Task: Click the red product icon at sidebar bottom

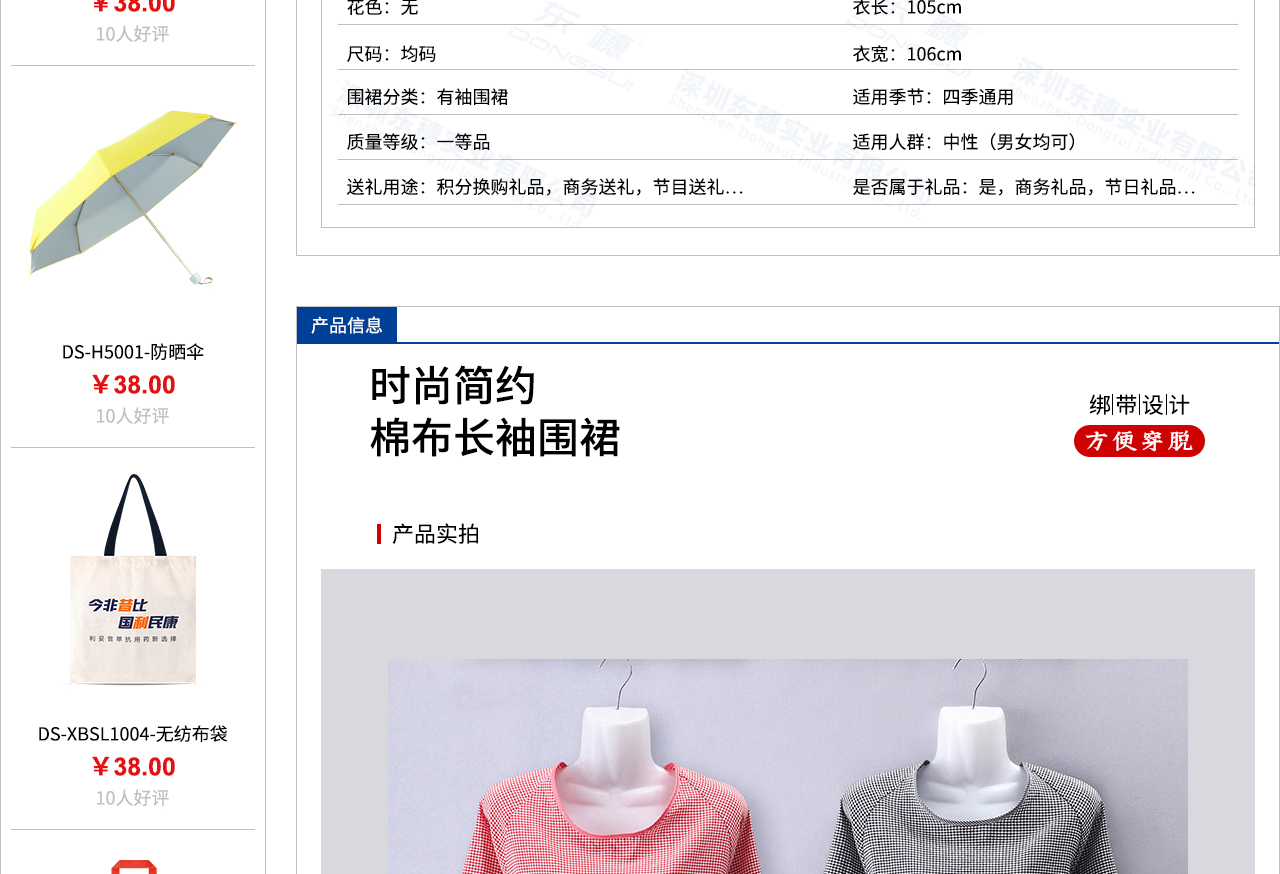Action: tap(133, 866)
